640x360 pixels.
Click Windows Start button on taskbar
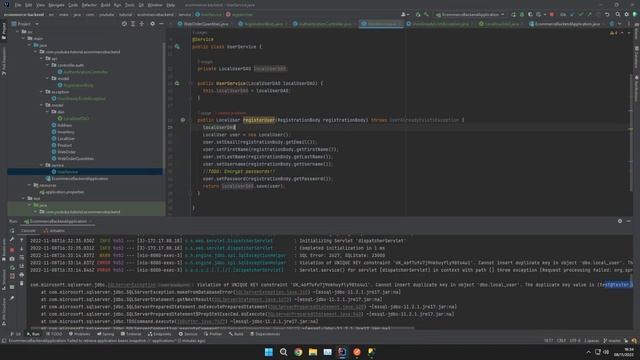tap(269, 352)
